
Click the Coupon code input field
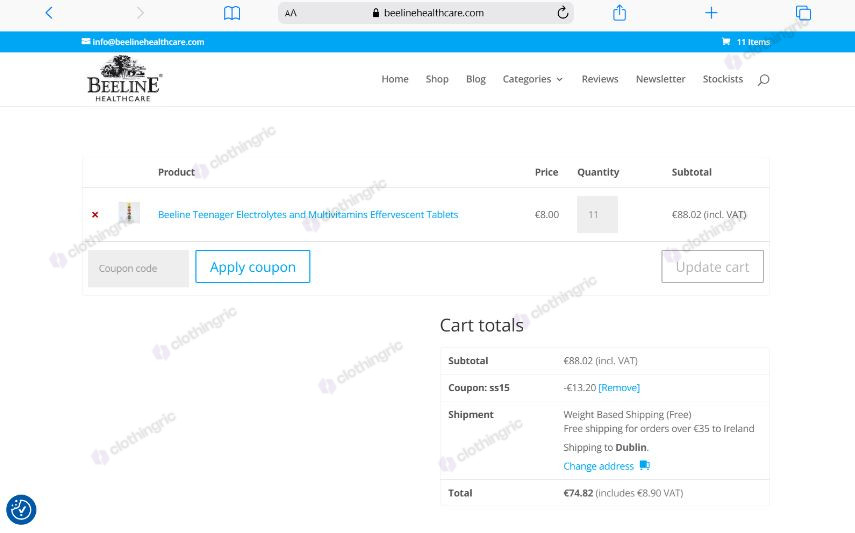(138, 268)
